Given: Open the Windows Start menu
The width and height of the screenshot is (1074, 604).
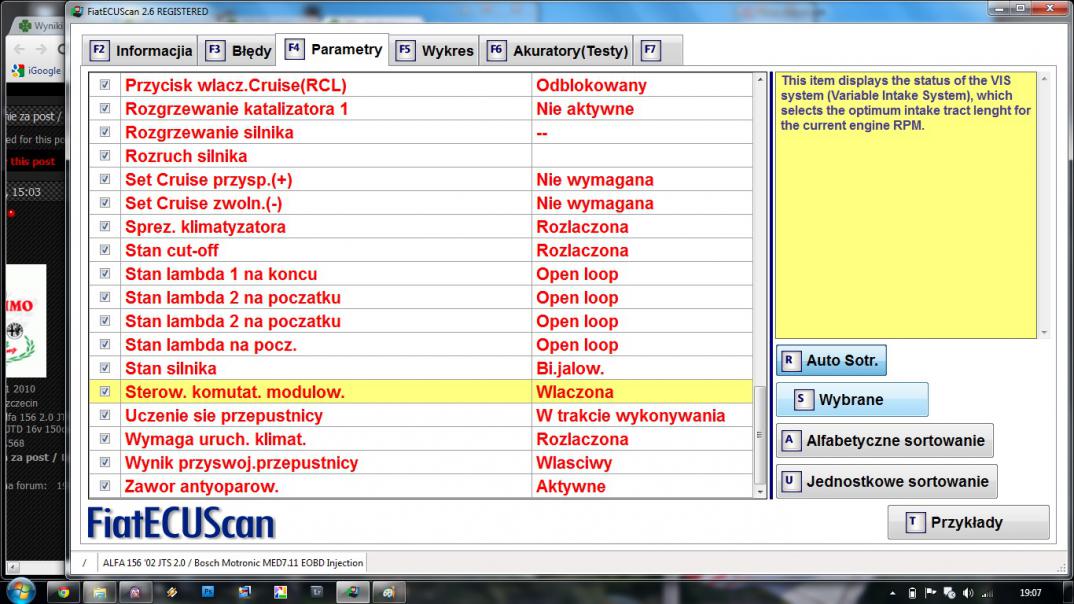Looking at the screenshot, I should pos(21,590).
